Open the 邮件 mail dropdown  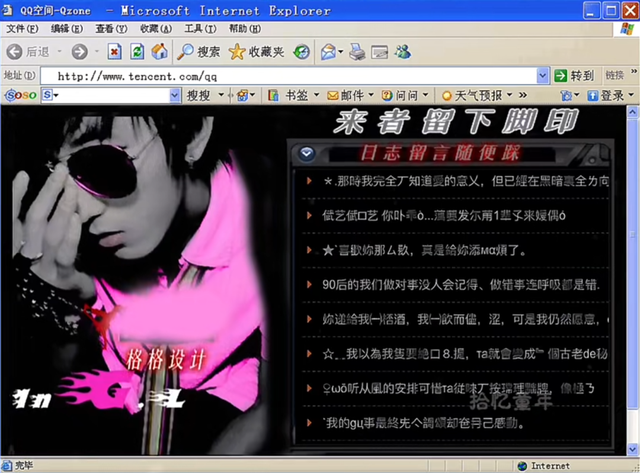coord(371,95)
